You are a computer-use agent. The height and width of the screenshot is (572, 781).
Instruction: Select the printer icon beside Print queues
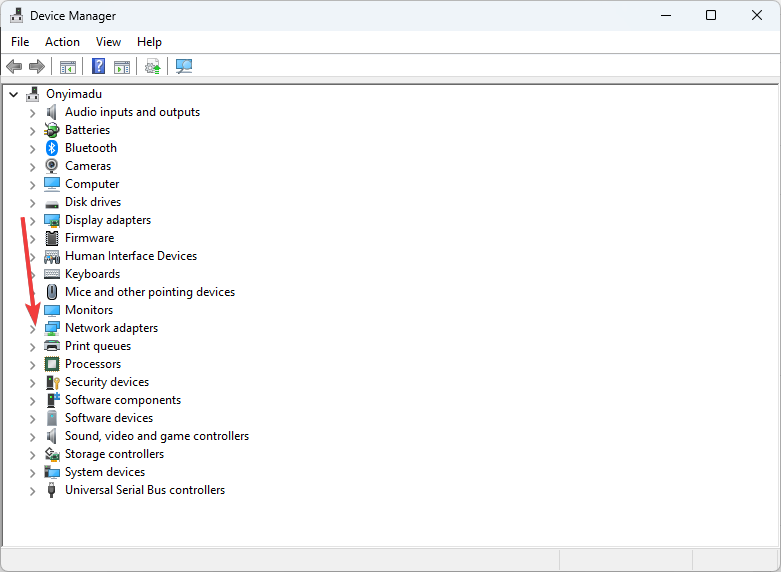(52, 346)
